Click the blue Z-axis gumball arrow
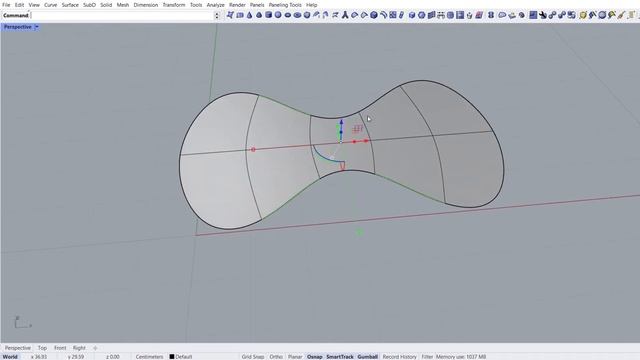 point(341,122)
